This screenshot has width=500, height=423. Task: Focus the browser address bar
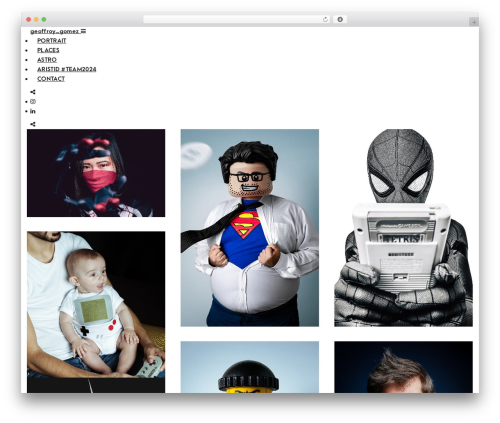point(236,20)
